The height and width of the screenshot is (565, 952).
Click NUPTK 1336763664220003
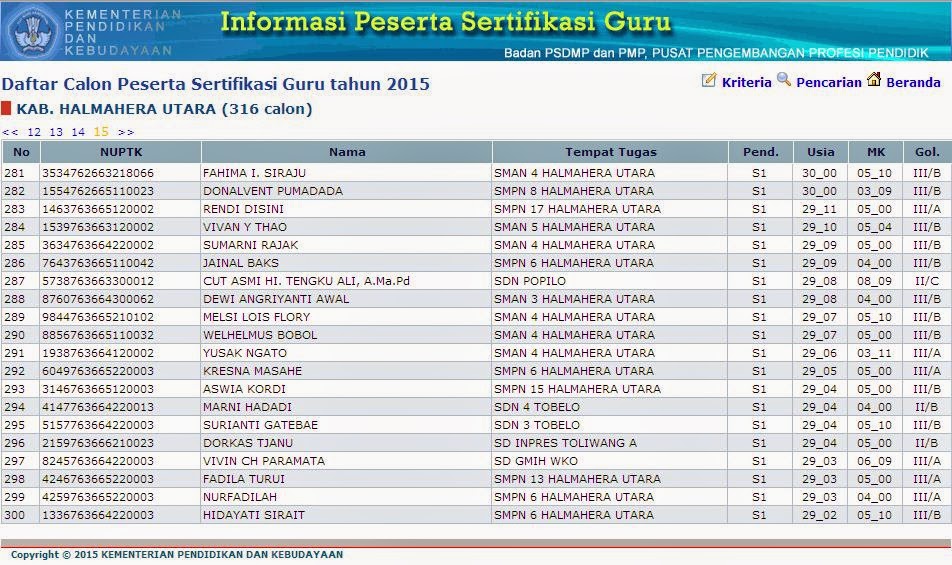98,515
